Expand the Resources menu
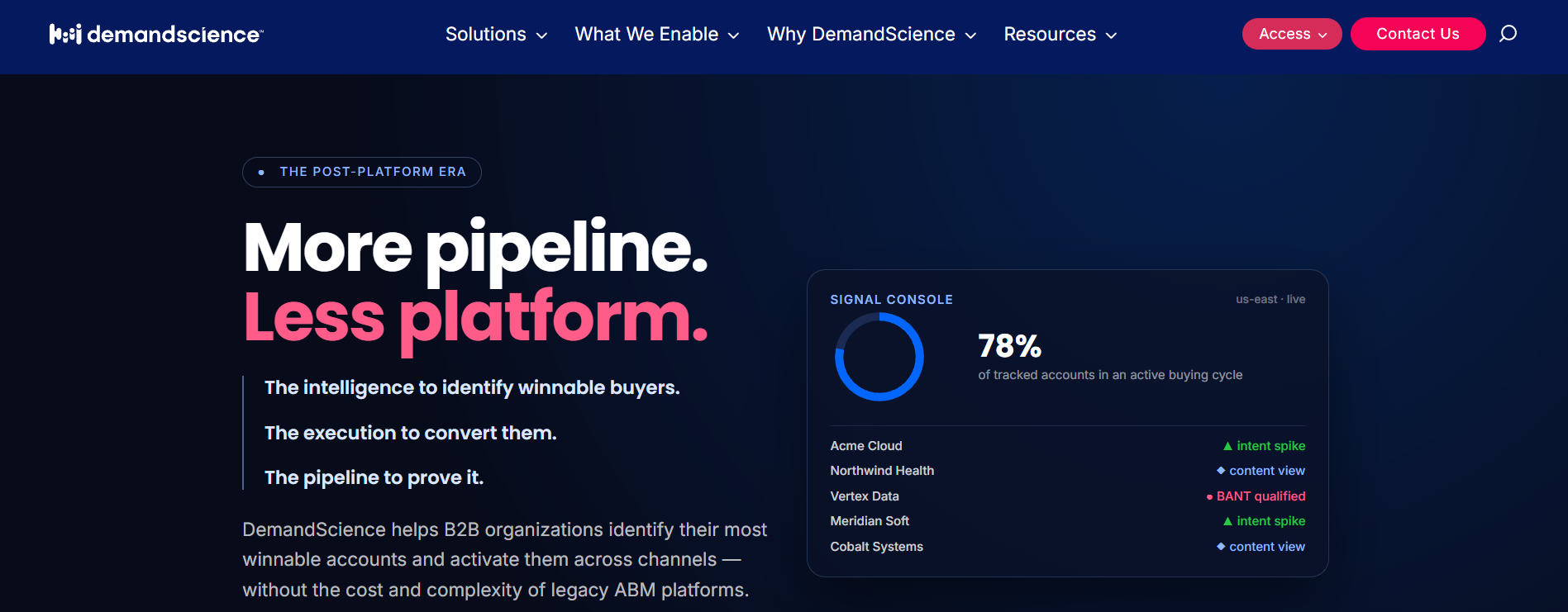1568x612 pixels. 1060,34
